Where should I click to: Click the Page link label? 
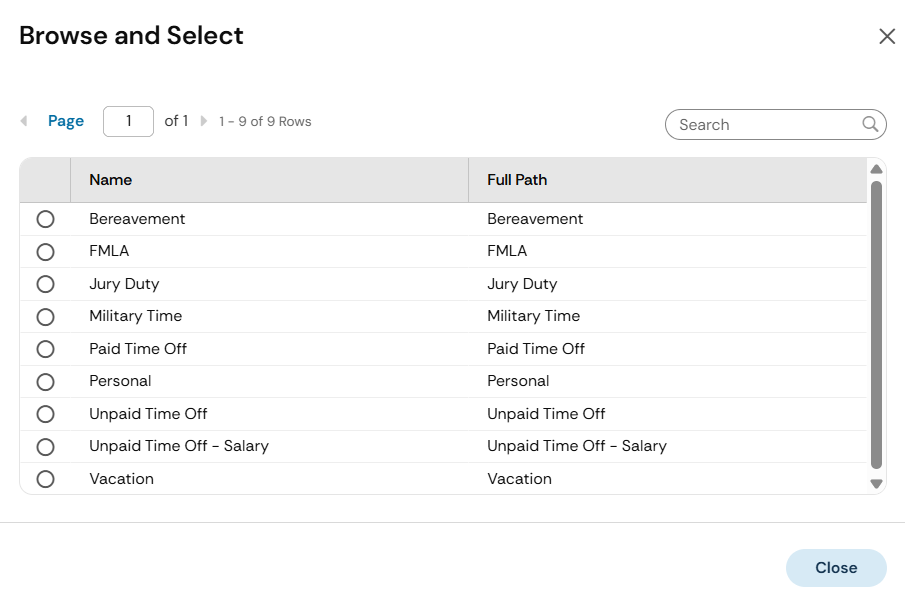point(66,121)
